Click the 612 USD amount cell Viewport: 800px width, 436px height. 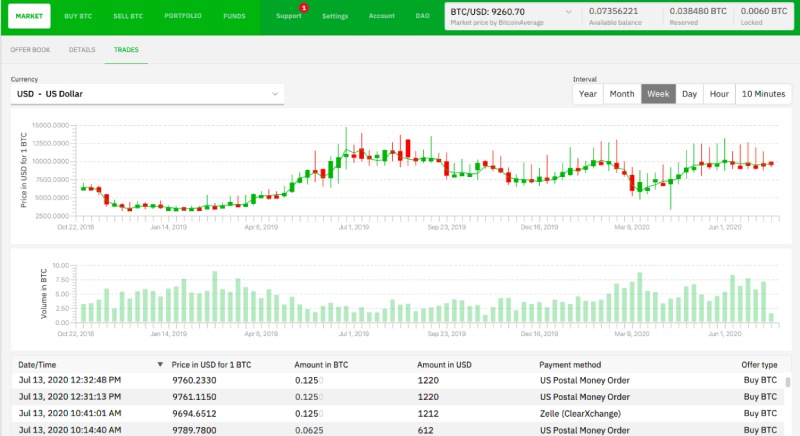point(426,430)
